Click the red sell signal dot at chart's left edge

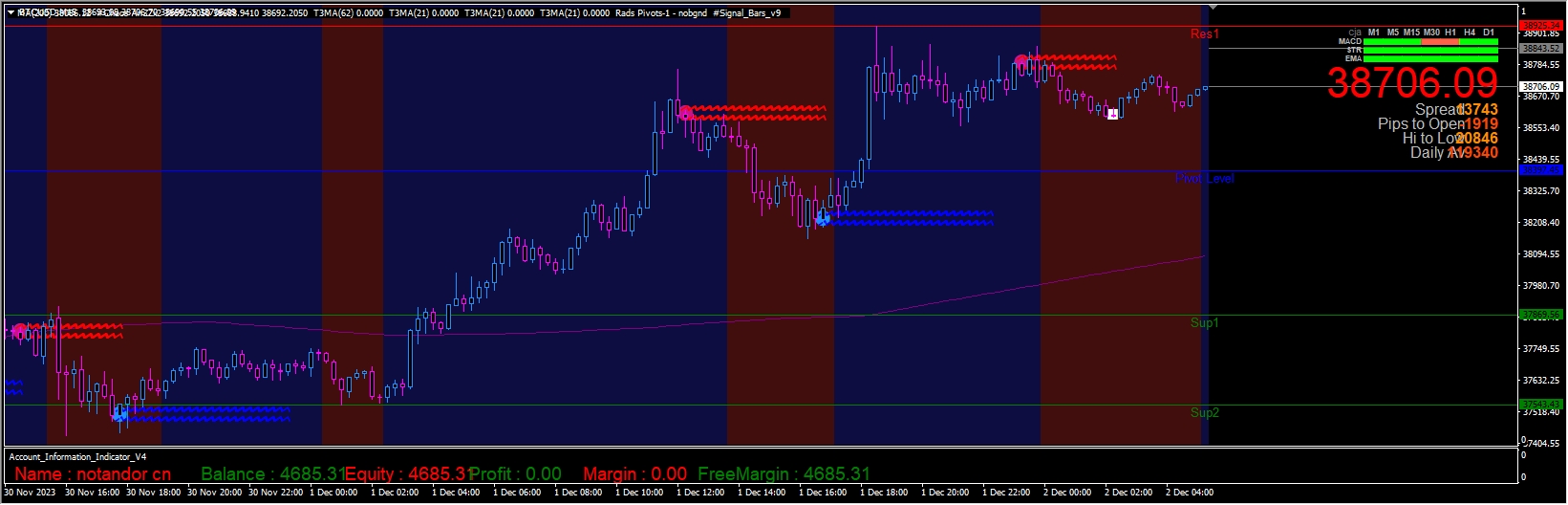click(19, 331)
